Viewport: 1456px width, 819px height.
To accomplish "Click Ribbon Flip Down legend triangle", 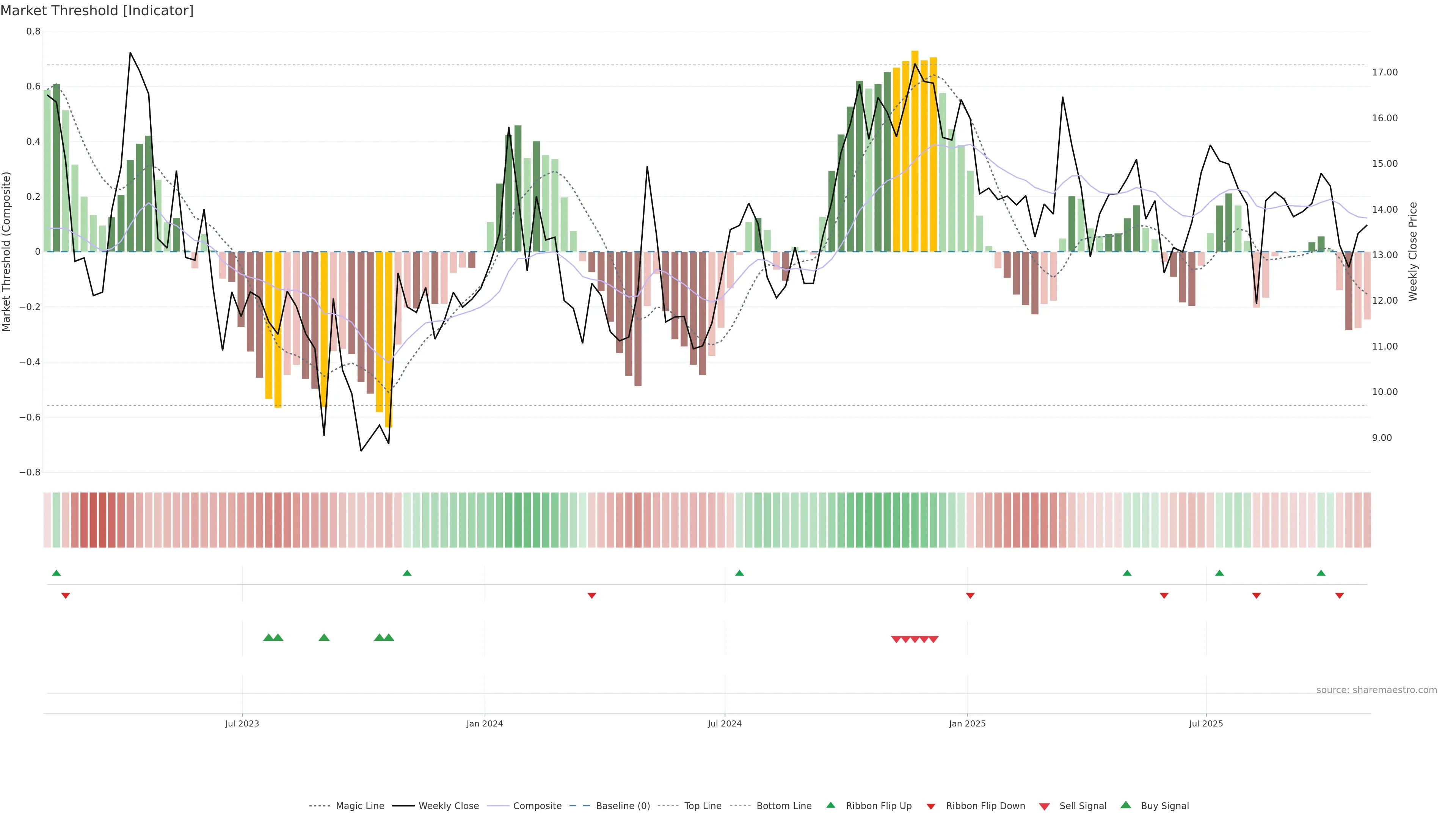I will coord(931,806).
